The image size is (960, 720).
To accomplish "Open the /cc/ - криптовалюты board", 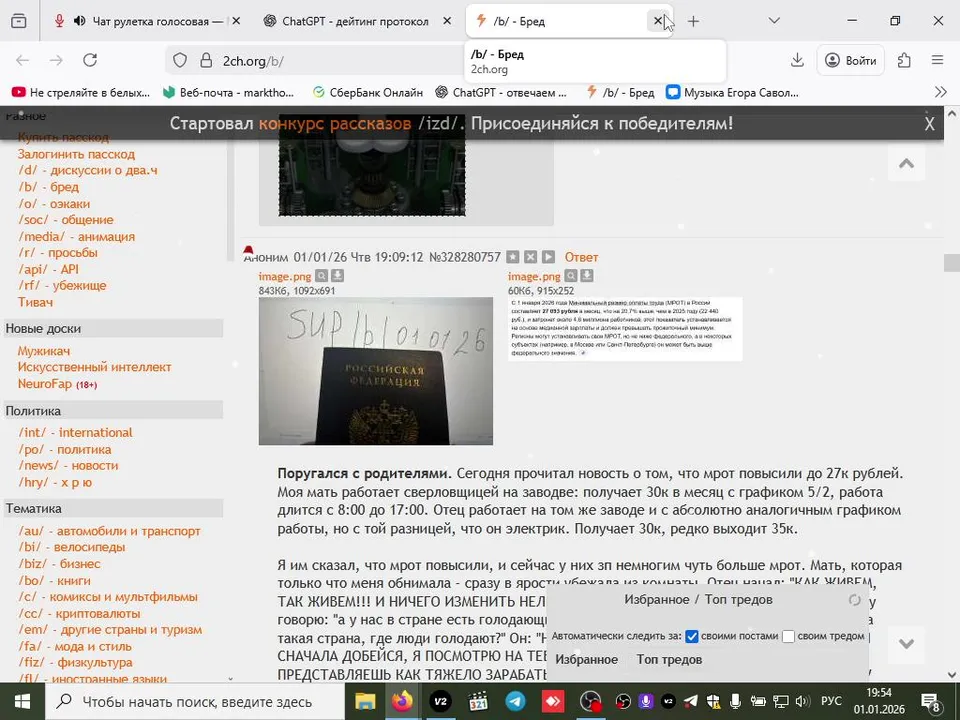I will (79, 613).
